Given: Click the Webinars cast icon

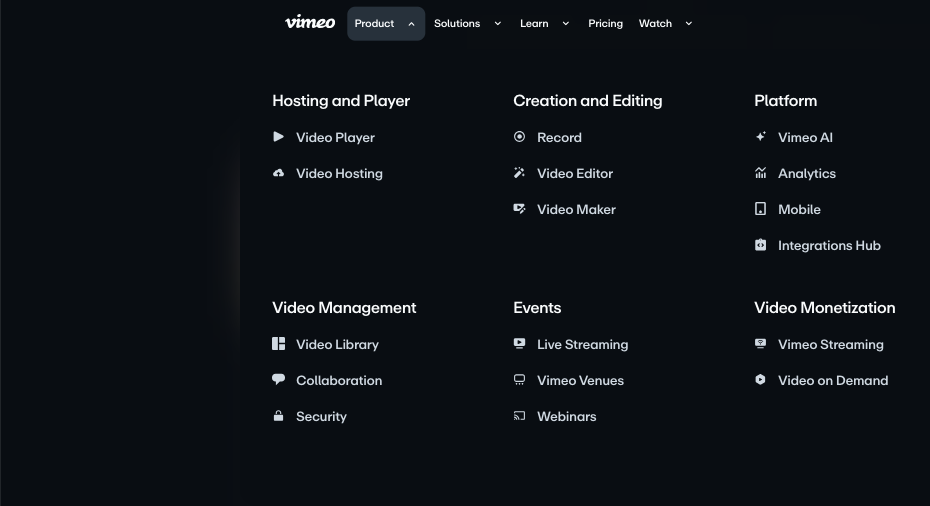Looking at the screenshot, I should [x=519, y=416].
